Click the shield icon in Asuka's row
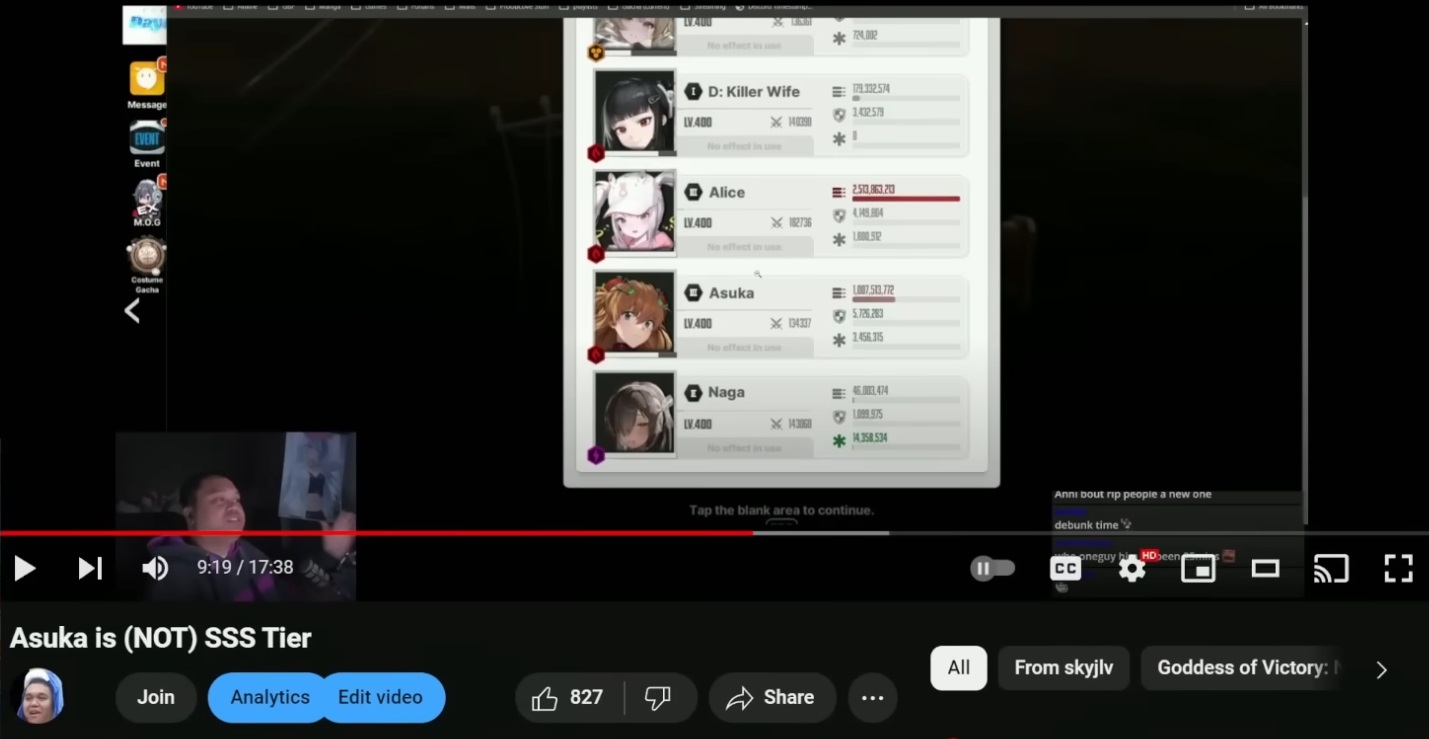 (x=839, y=316)
